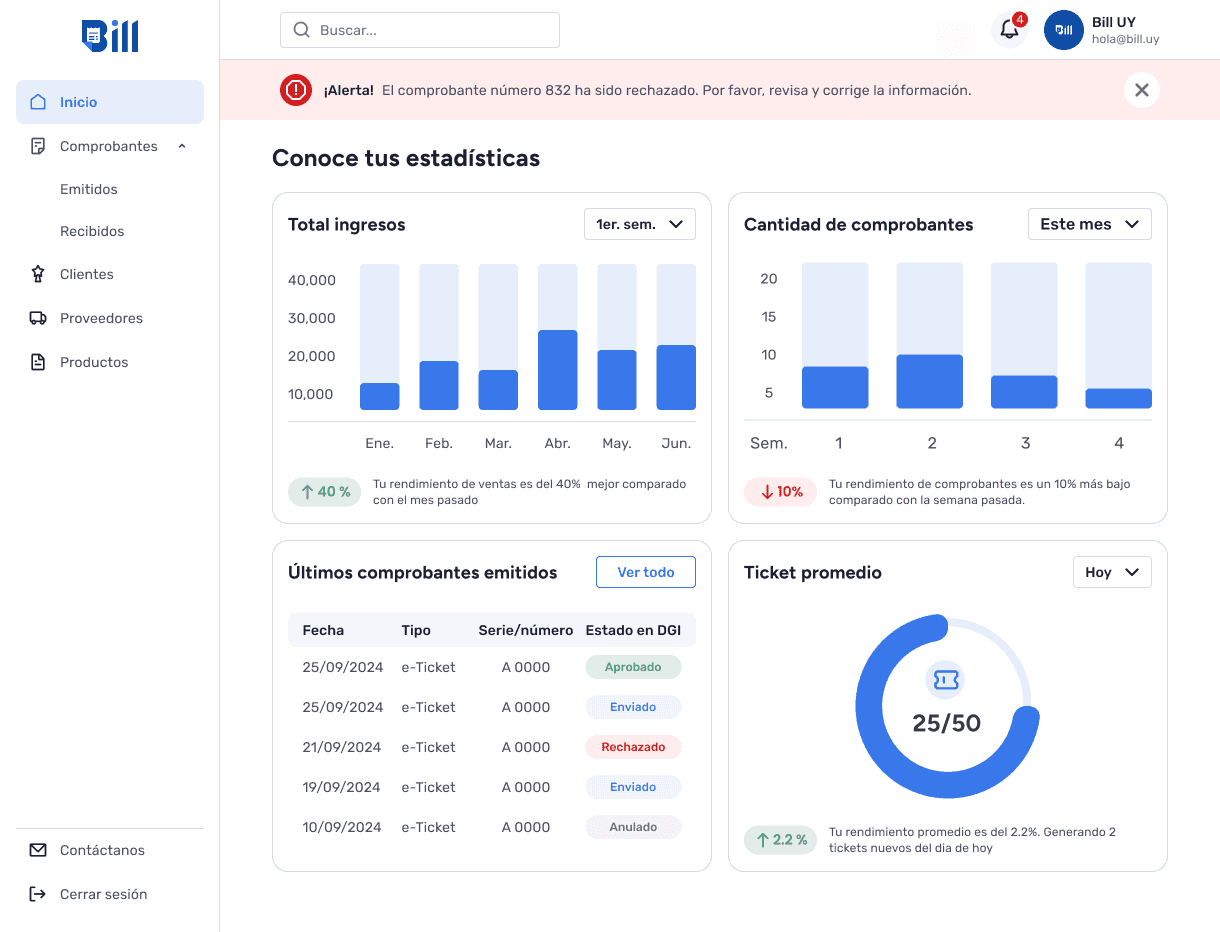Click the Rechazado status badge
Image resolution: width=1220 pixels, height=932 pixels.
[633, 747]
